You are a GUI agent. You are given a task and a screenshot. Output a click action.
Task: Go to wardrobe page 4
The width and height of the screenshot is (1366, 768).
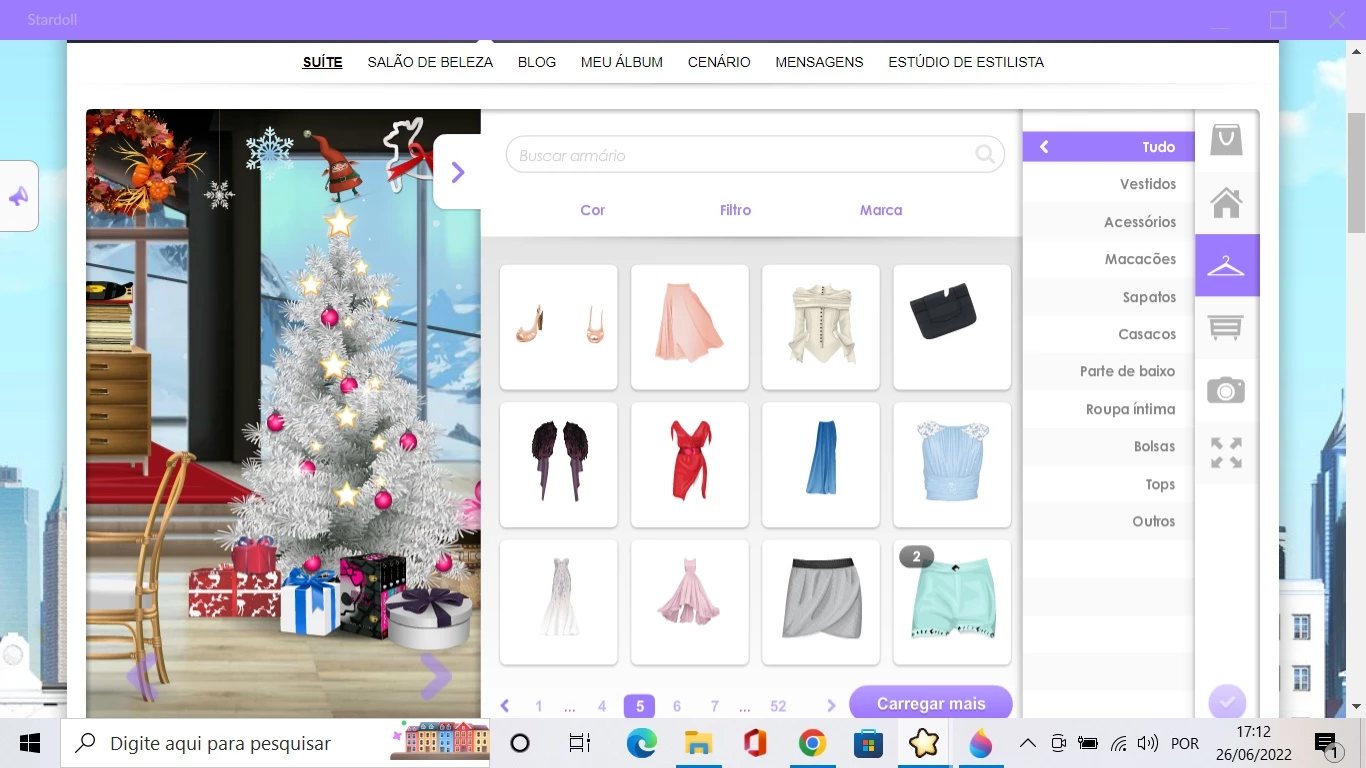pos(602,706)
